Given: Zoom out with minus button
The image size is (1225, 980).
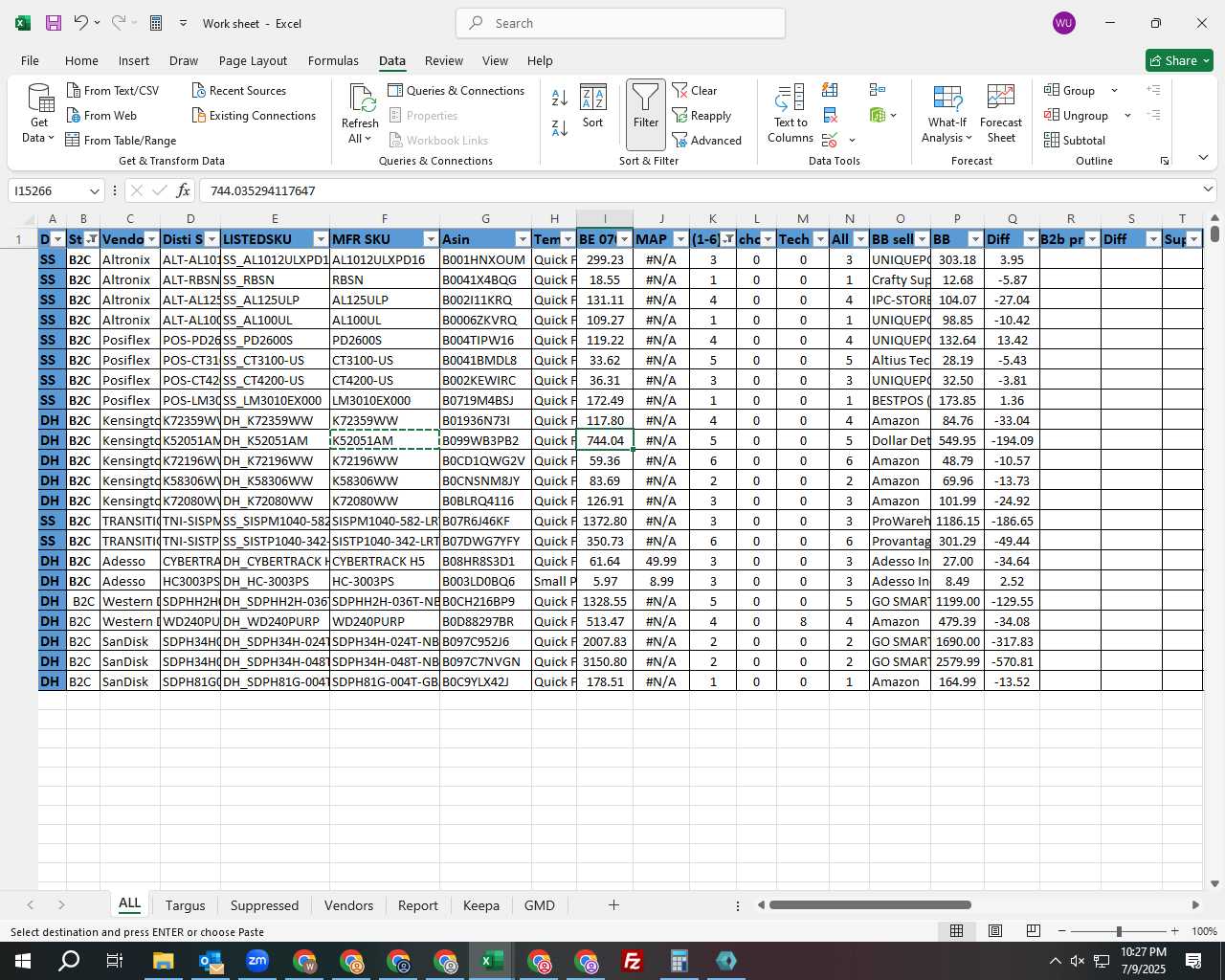Looking at the screenshot, I should click(x=1062, y=931).
